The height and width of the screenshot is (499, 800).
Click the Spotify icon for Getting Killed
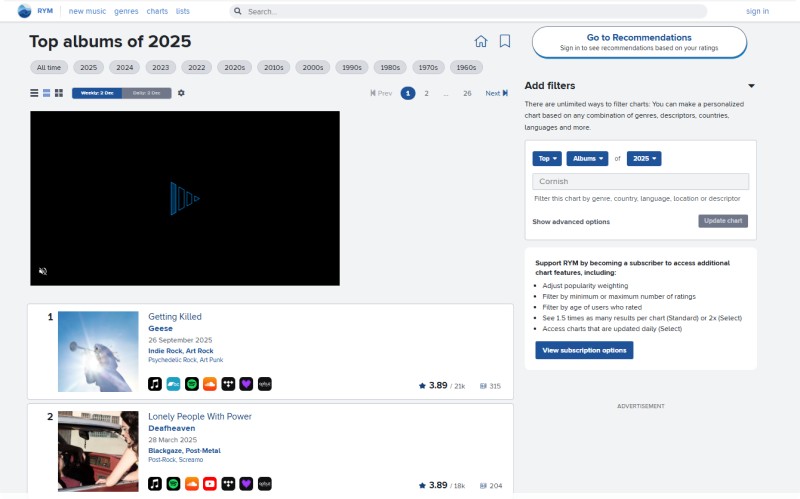[x=191, y=384]
